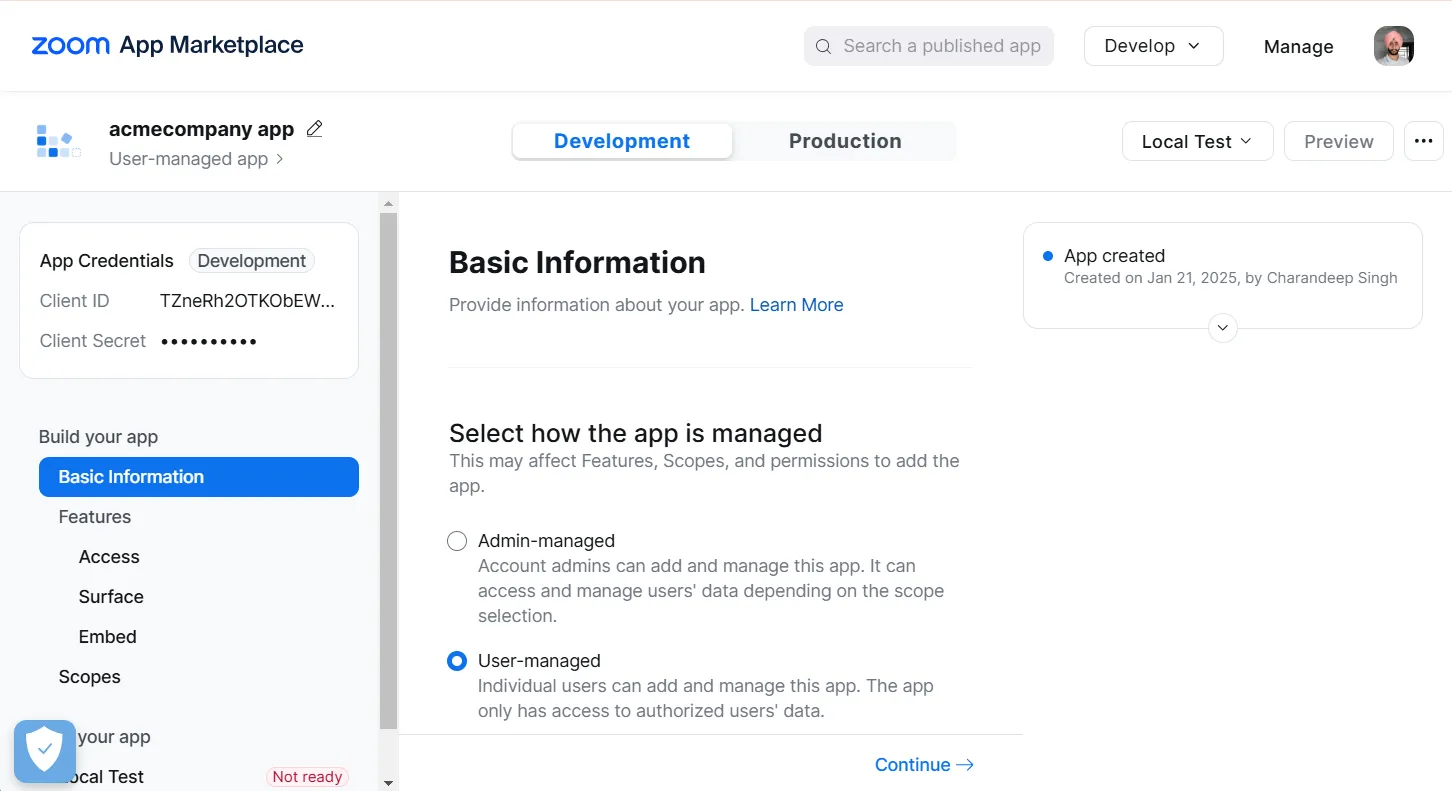The image size is (1452, 791).
Task: Open the Embed sidebar item
Action: (x=108, y=637)
